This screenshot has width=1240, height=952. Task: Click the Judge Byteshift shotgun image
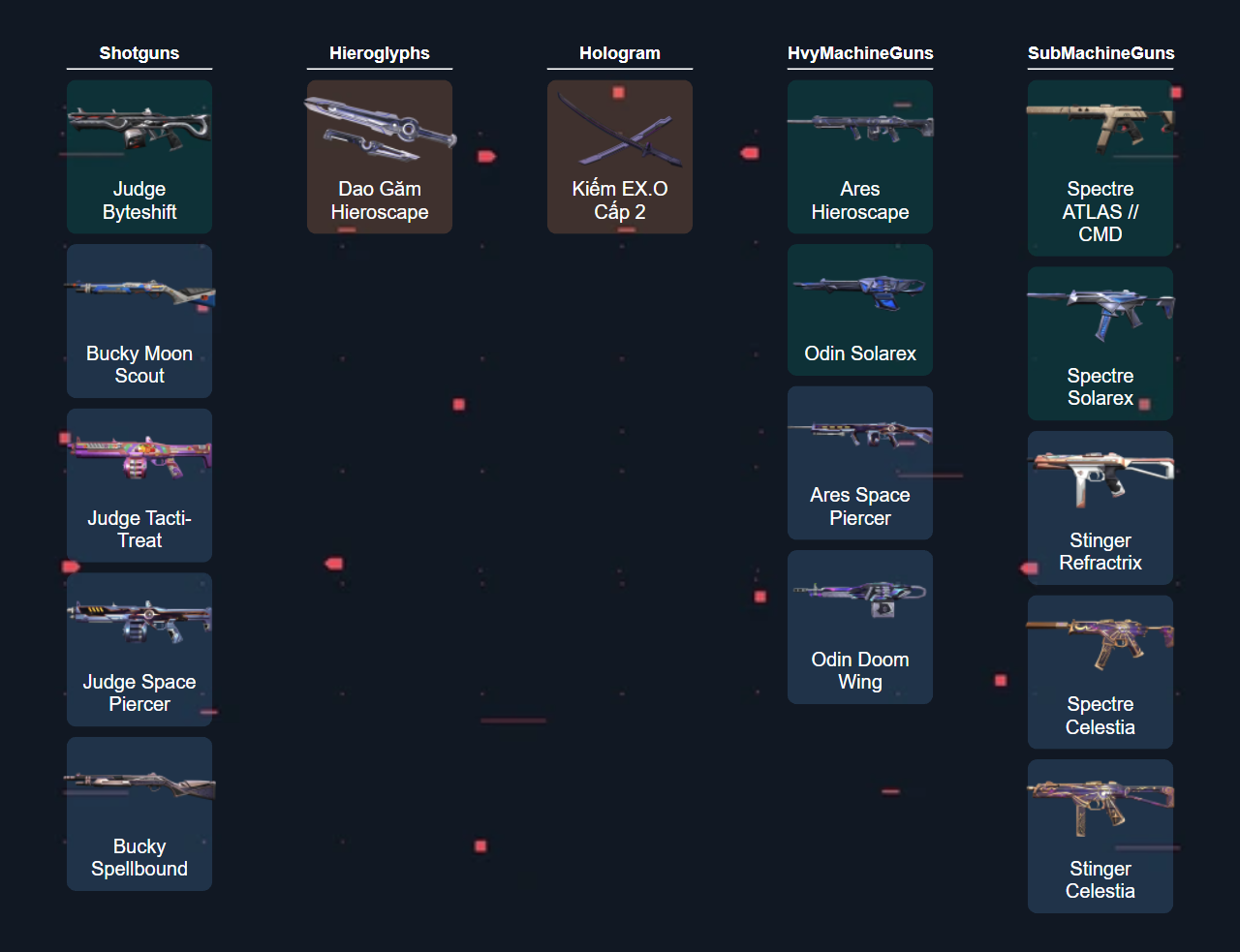[139, 129]
